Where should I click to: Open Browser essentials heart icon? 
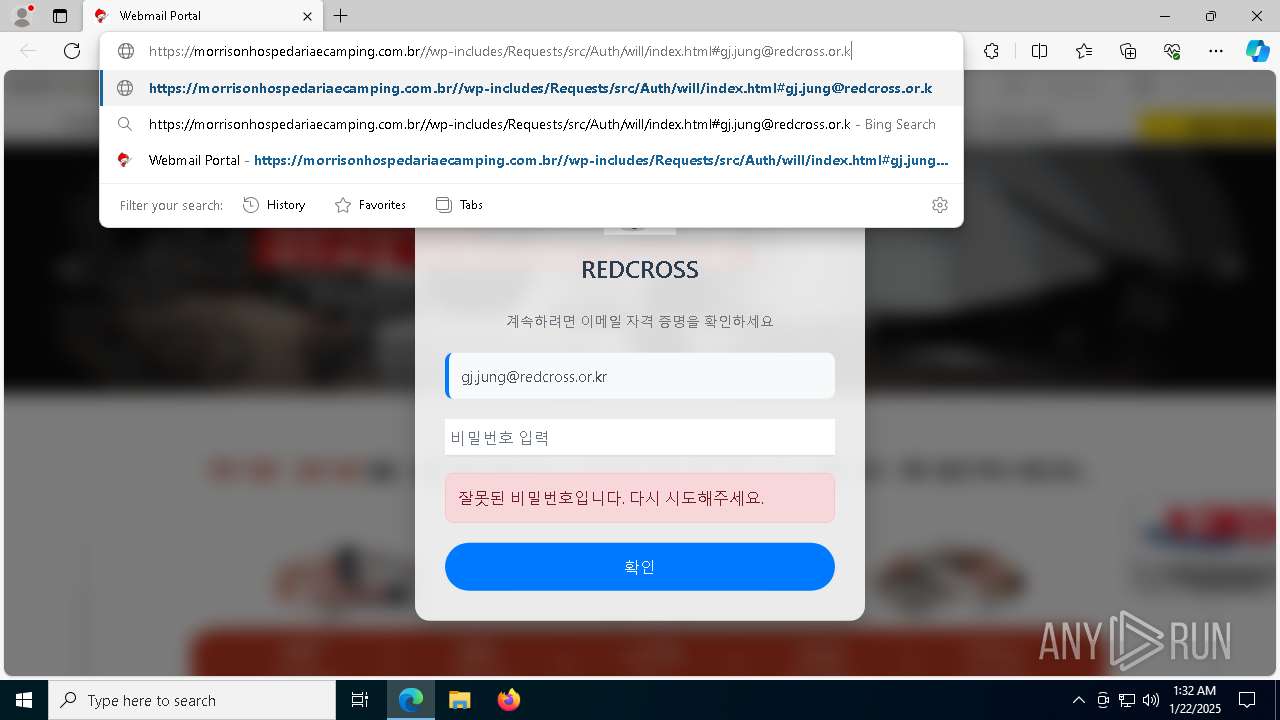(x=1172, y=51)
